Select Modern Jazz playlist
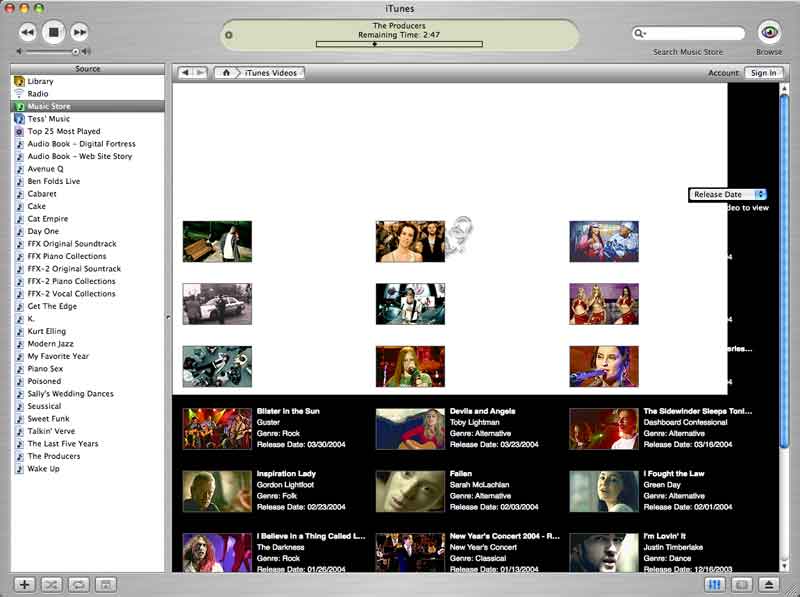 coord(88,344)
